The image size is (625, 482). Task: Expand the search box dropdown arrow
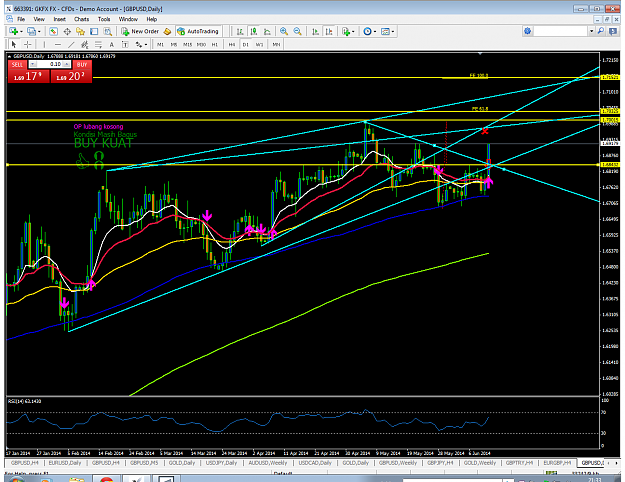(592, 31)
